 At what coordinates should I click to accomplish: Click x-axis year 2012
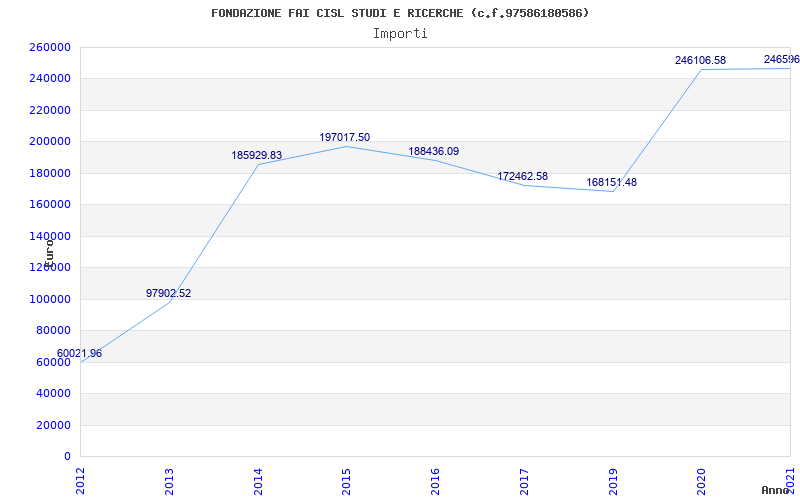(81, 481)
